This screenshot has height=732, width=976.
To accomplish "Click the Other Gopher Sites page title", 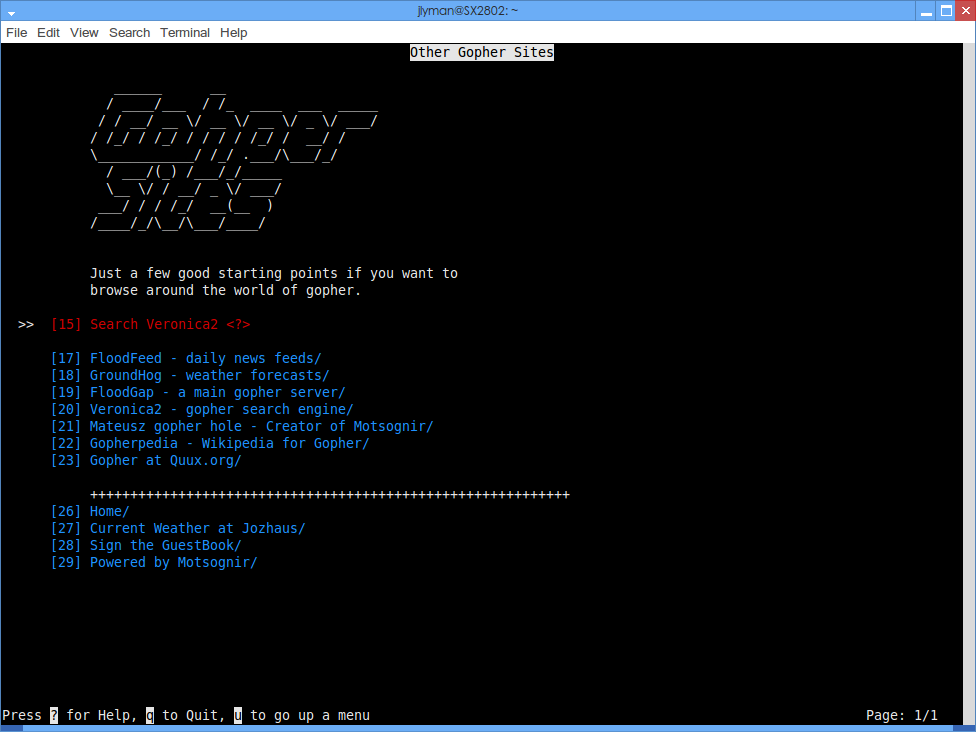I will tap(481, 52).
